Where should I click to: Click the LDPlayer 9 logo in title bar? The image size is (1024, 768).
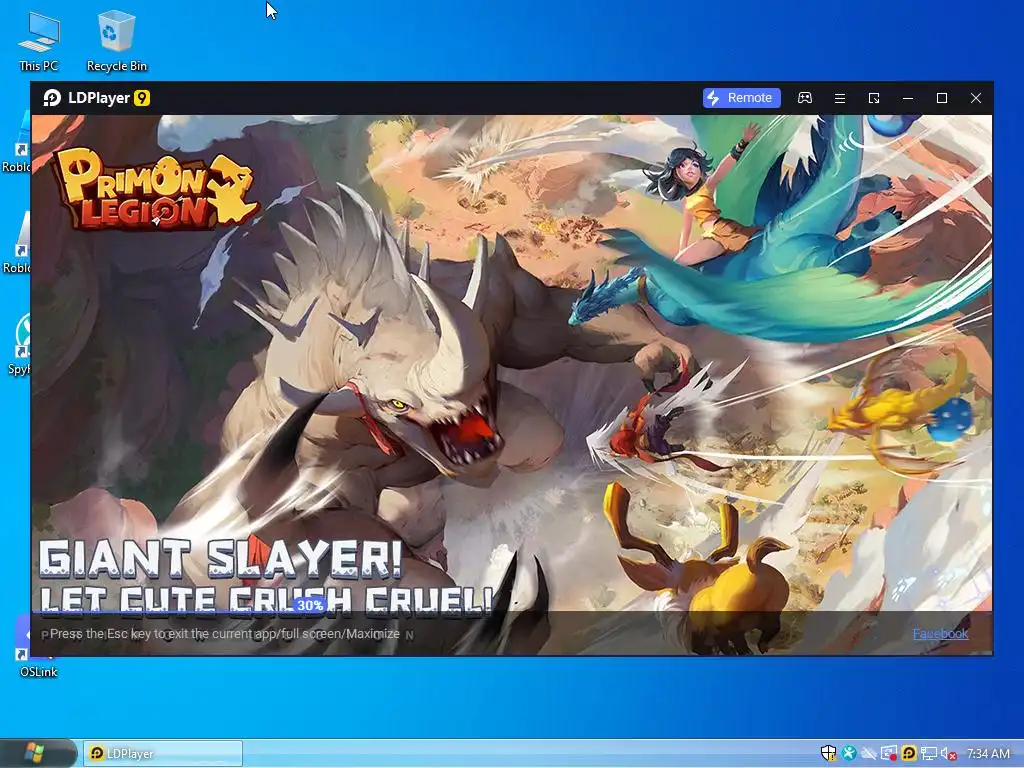pos(97,98)
